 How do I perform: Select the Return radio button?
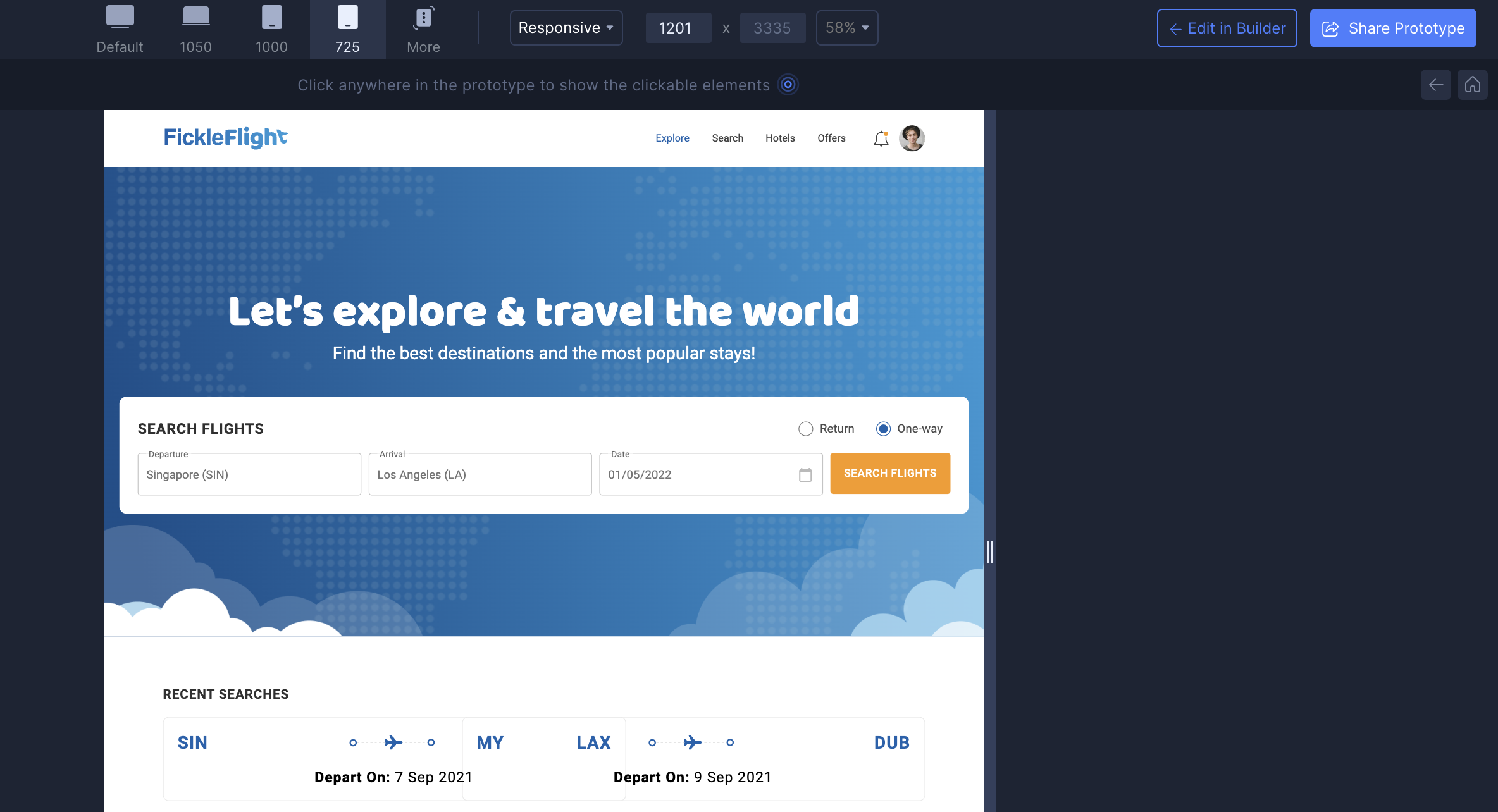pos(805,429)
